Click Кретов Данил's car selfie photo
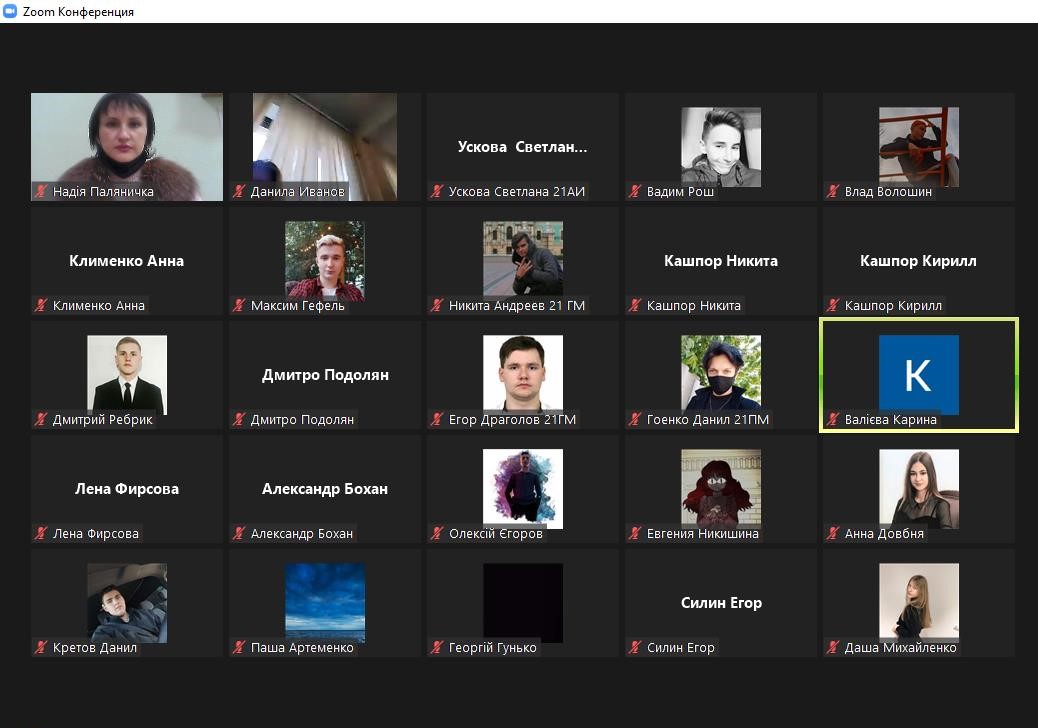The height and width of the screenshot is (728, 1038). (x=127, y=602)
